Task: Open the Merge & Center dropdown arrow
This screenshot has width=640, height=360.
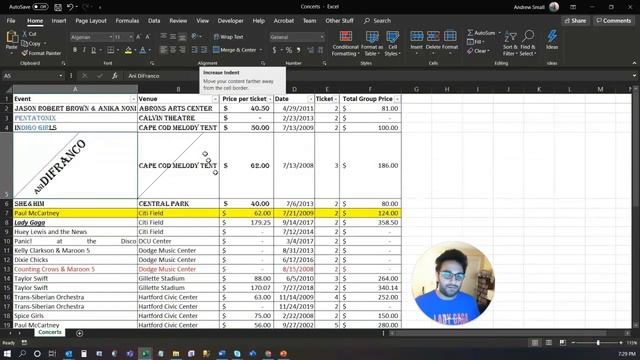Action: [x=261, y=50]
